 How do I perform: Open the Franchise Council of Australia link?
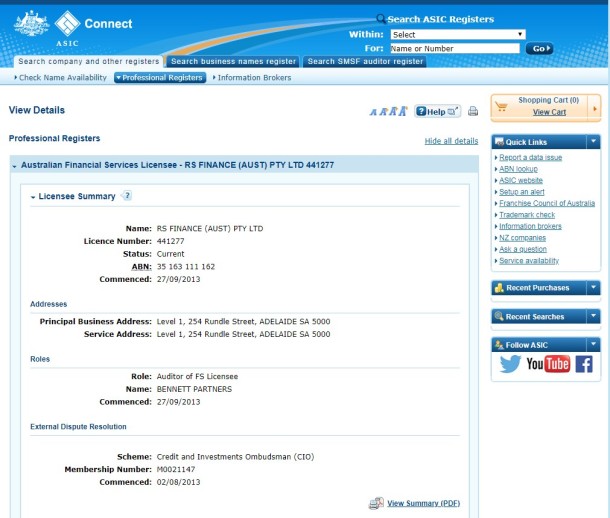[547, 203]
